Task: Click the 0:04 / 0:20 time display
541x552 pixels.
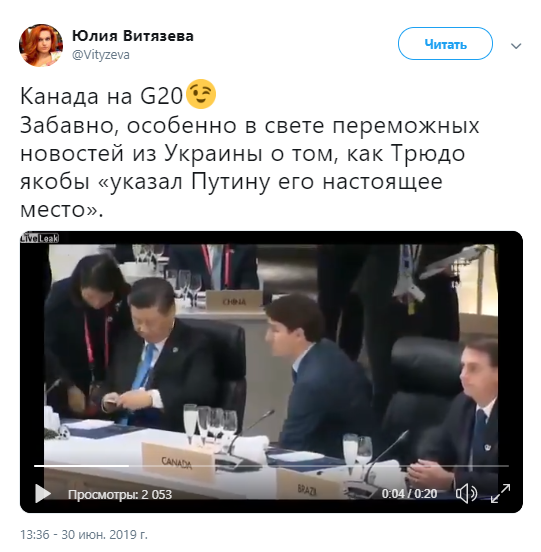Action: click(409, 494)
